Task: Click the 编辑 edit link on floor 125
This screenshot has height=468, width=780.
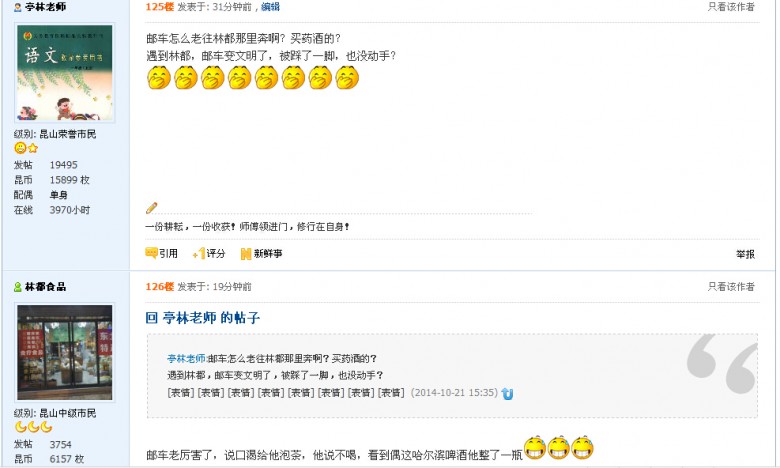Action: tap(270, 7)
